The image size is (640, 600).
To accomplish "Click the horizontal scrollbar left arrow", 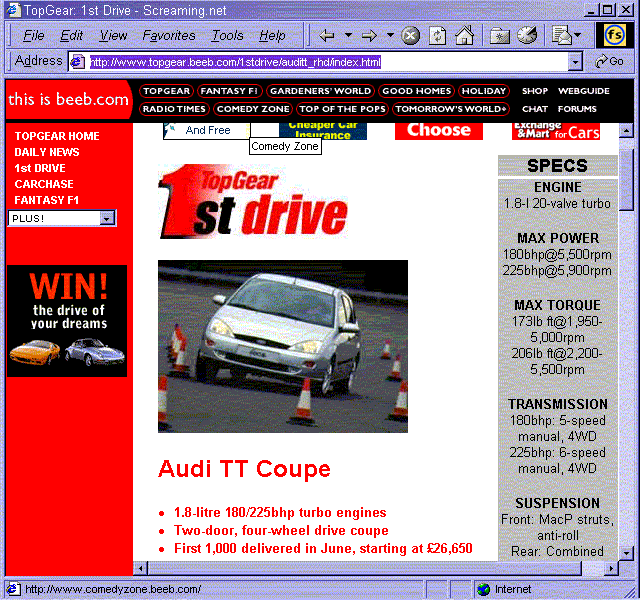I will (140, 568).
